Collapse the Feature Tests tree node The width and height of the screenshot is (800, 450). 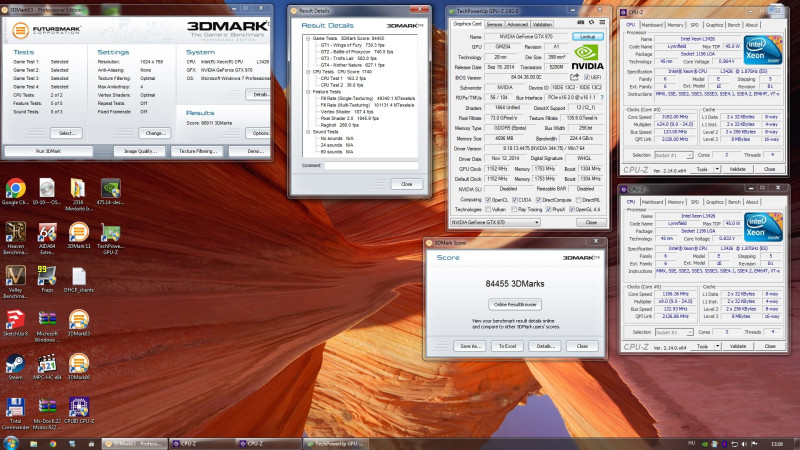tap(308, 92)
